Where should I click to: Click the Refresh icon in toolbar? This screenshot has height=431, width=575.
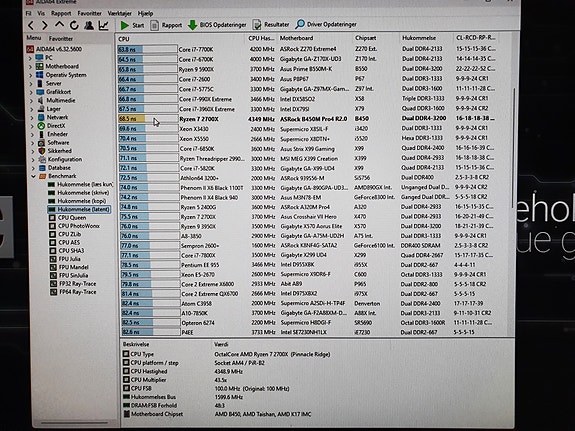coord(74,25)
